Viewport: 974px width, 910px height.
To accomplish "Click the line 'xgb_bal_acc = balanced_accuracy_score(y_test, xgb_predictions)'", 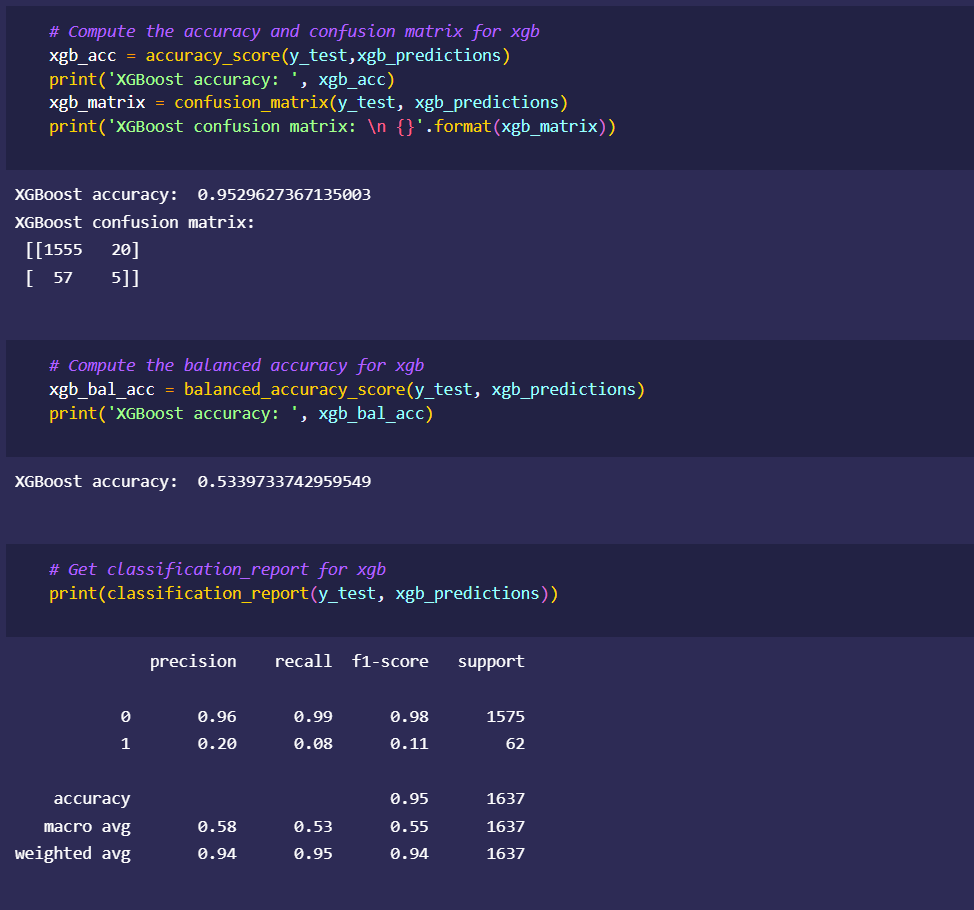I will (x=347, y=389).
